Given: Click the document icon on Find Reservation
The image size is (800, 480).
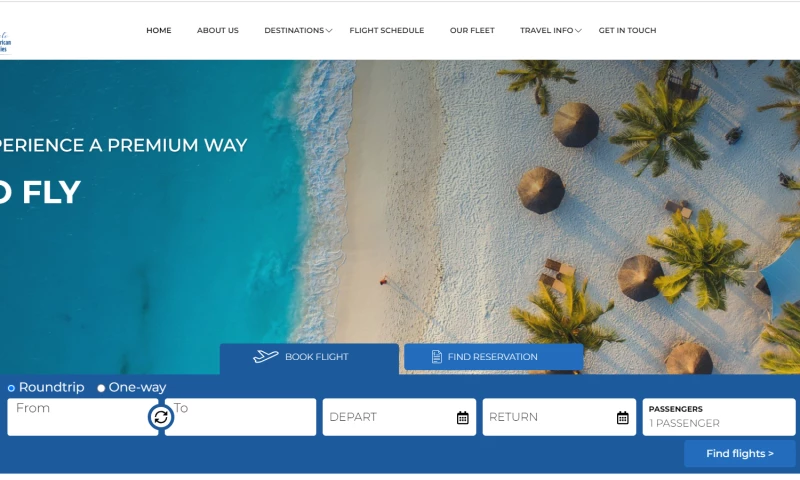Looking at the screenshot, I should click(436, 357).
